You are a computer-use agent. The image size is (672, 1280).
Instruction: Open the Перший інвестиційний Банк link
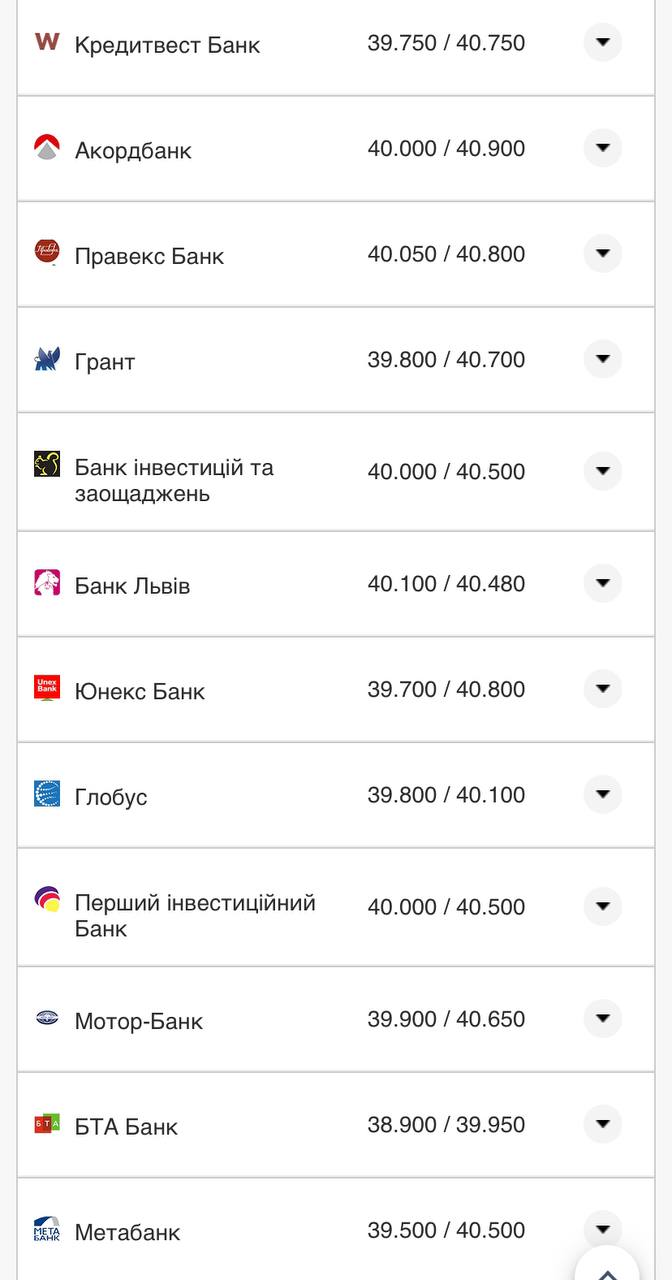tap(195, 915)
